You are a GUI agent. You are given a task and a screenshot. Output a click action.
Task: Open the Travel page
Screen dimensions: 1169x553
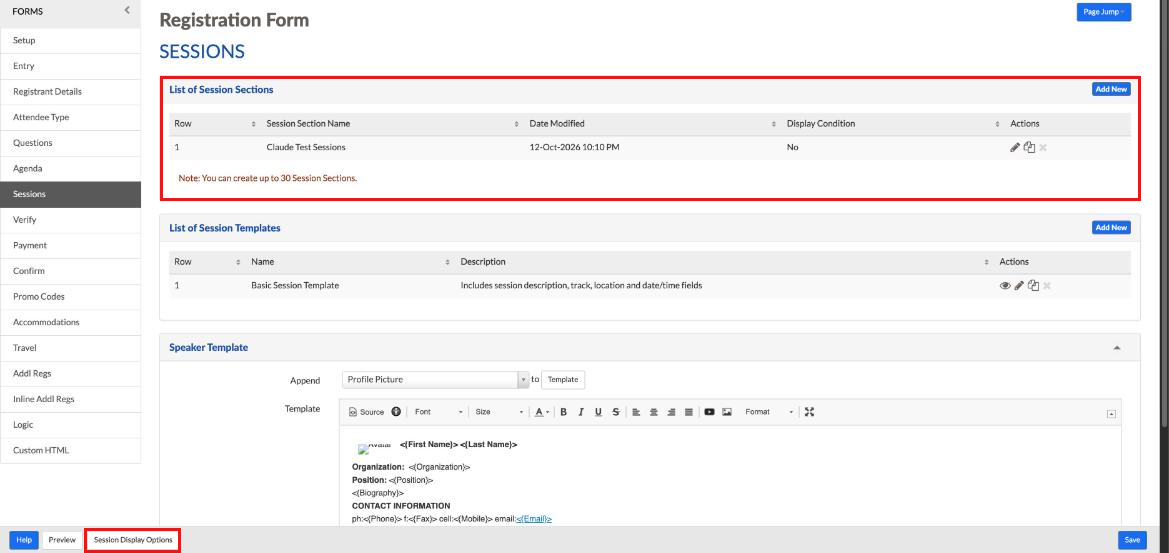70,348
